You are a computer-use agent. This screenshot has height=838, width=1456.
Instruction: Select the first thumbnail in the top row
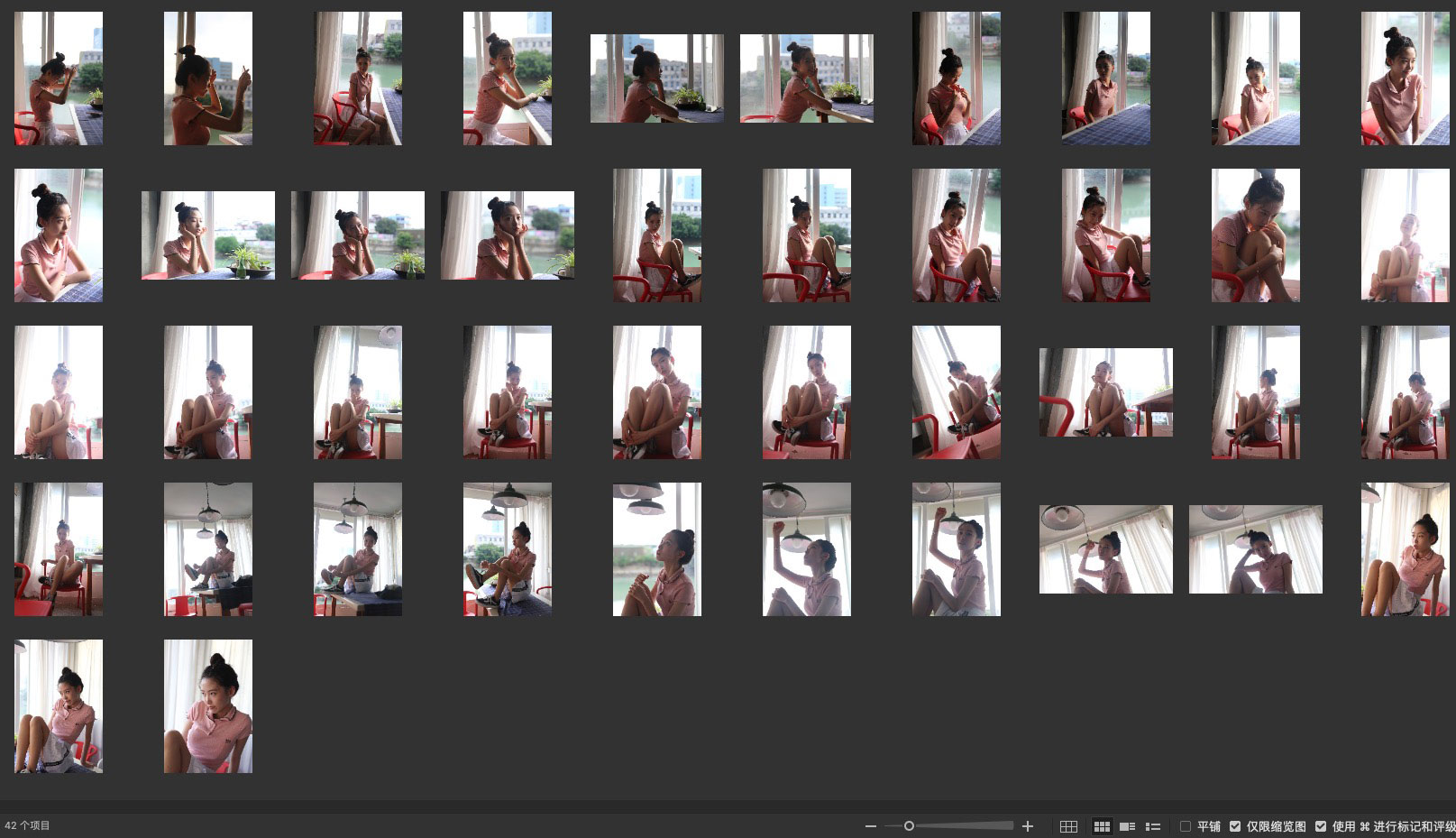pos(59,78)
